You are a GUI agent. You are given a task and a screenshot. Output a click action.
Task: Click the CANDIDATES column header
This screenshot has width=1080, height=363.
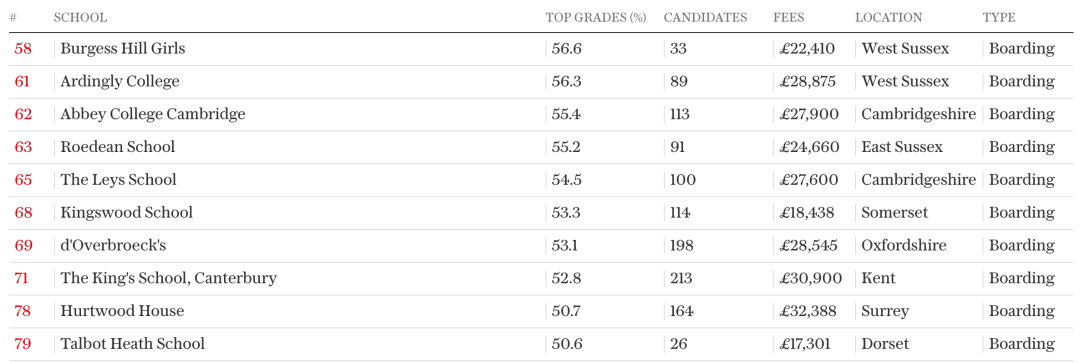[705, 18]
